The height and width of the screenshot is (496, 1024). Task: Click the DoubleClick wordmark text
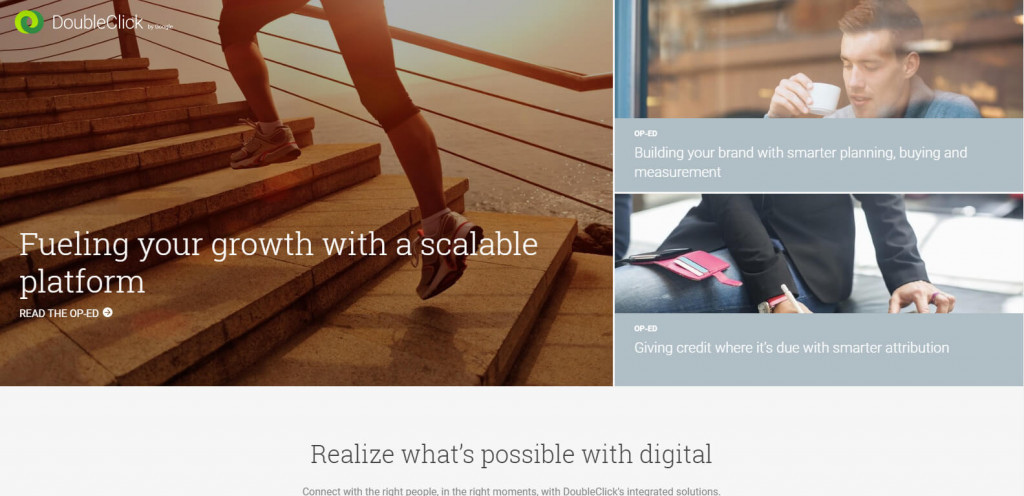[97, 22]
